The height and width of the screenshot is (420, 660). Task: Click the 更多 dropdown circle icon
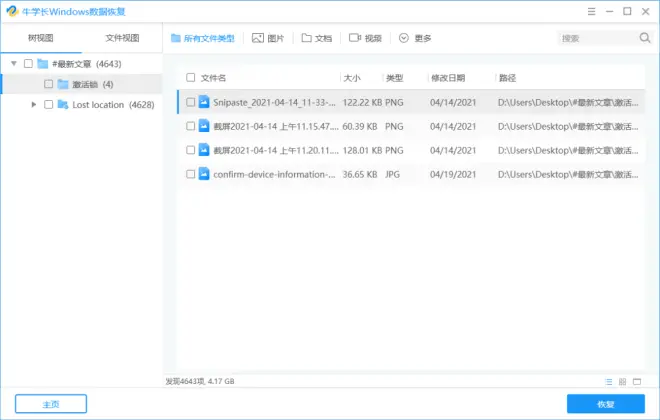(404, 38)
